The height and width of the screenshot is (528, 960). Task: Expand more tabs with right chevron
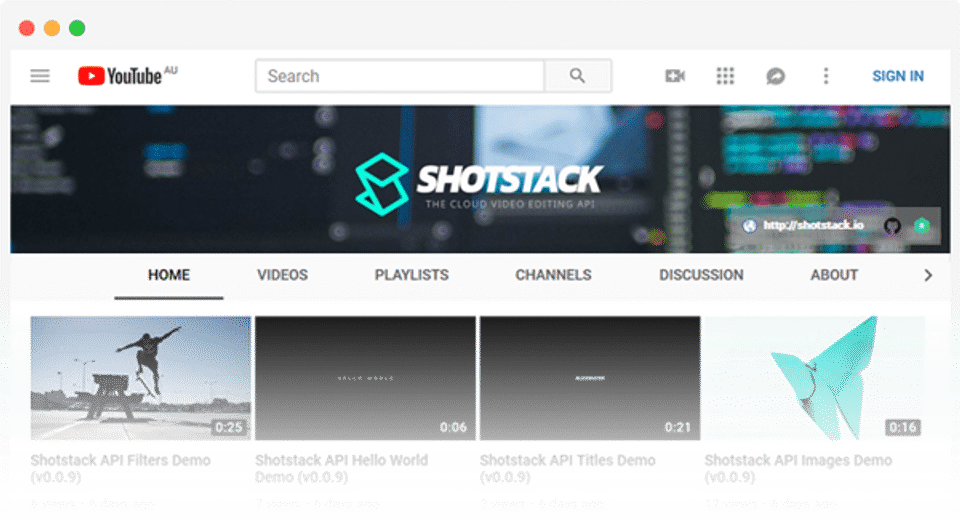[928, 276]
